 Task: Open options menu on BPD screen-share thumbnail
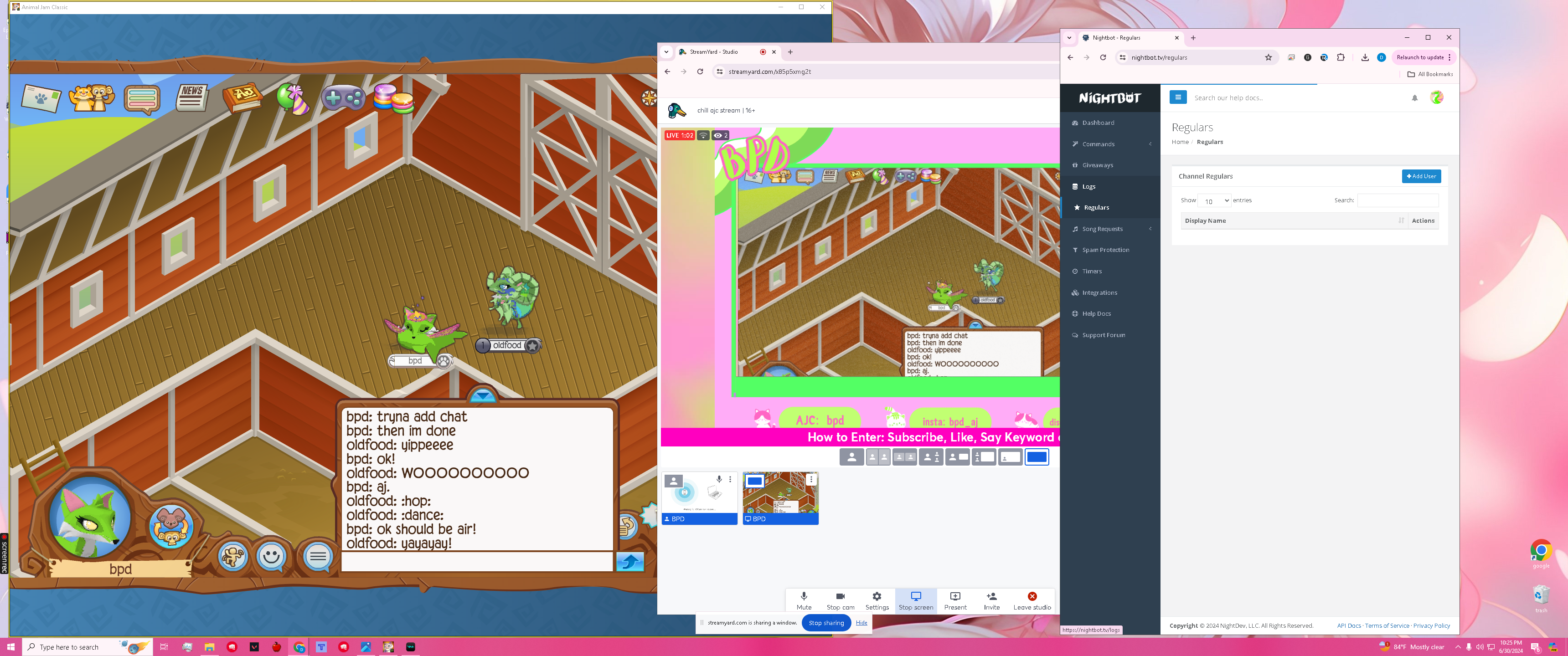811,480
